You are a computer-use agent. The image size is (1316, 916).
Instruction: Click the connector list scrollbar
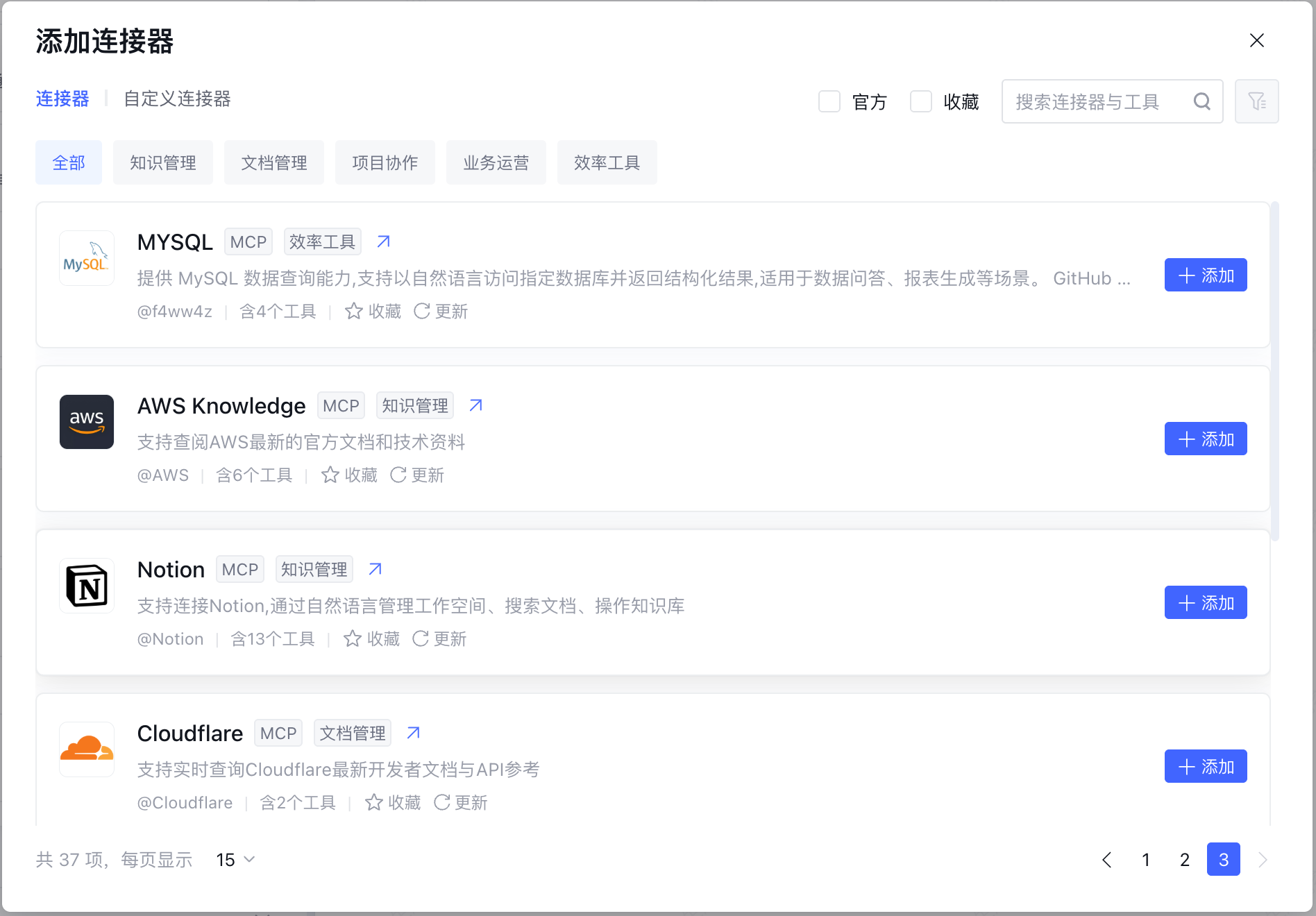(1275, 371)
